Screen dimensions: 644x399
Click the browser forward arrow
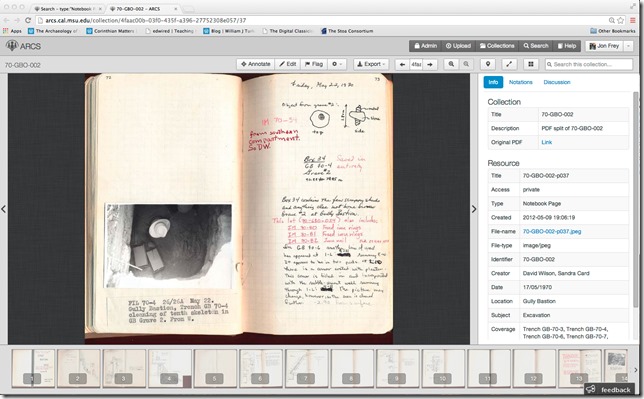pos(17,20)
